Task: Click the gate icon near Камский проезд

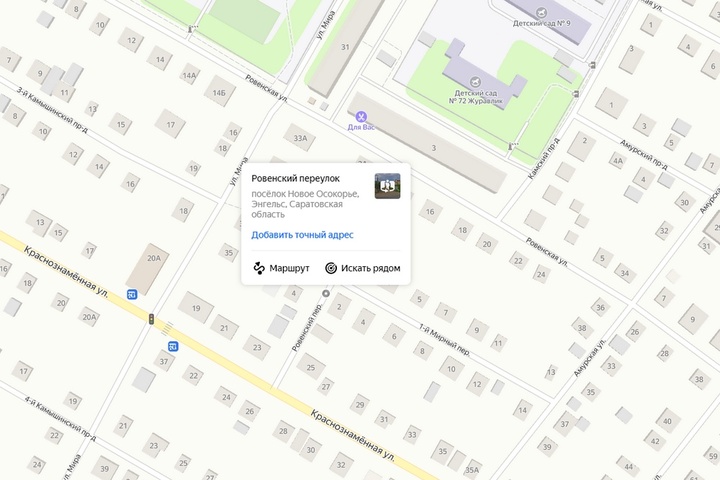Action: click(514, 148)
